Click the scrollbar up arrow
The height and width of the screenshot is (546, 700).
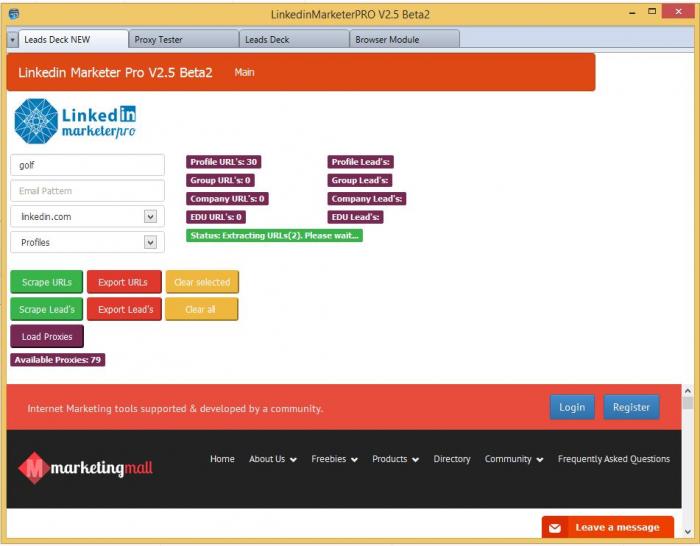click(688, 391)
